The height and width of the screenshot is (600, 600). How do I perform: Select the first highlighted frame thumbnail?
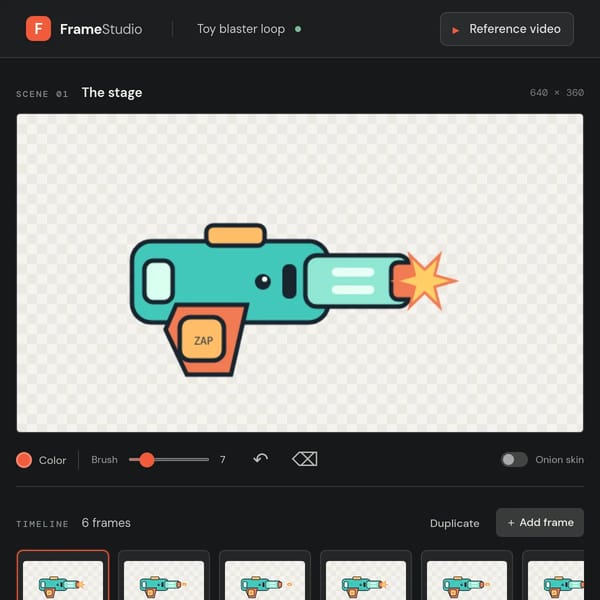[63, 575]
